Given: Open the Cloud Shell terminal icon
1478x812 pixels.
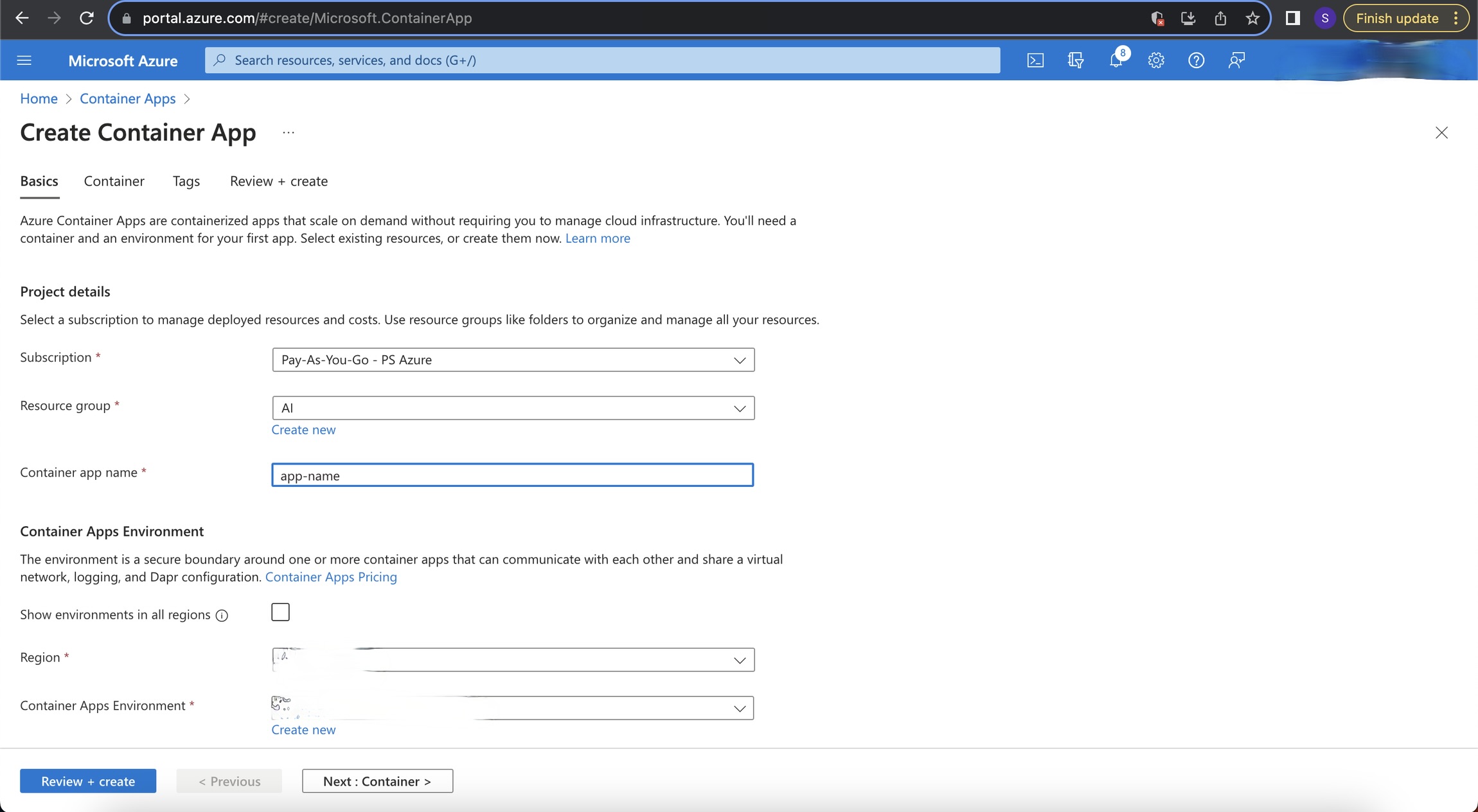Looking at the screenshot, I should [x=1035, y=60].
